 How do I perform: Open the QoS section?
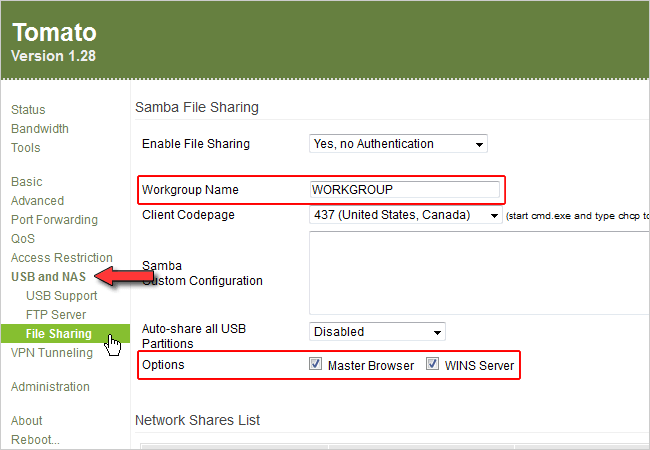(x=23, y=239)
